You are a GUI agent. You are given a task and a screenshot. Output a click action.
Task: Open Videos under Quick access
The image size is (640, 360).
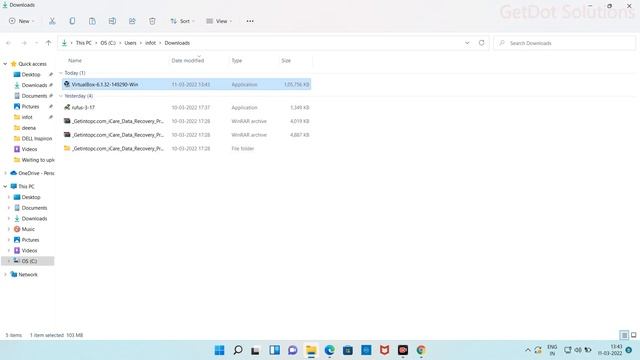(29, 149)
